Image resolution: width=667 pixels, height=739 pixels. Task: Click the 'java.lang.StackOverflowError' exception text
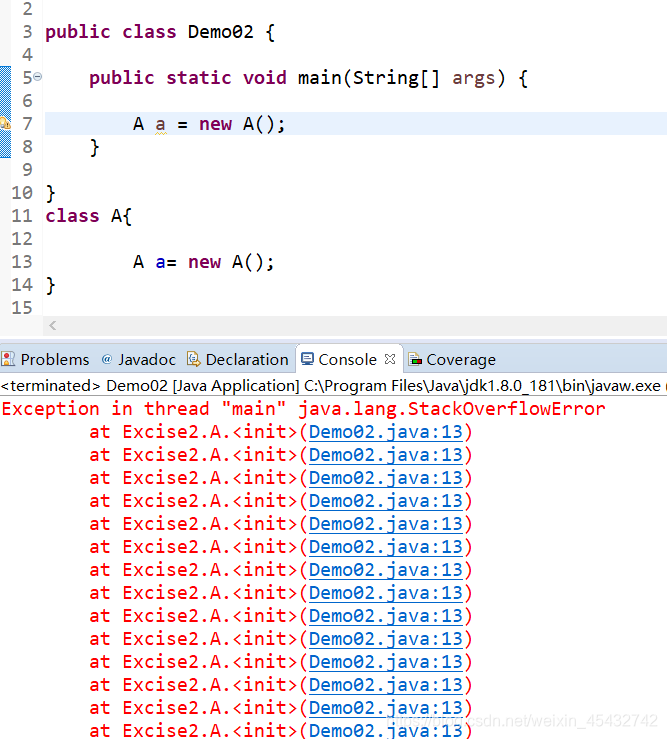pos(452,409)
